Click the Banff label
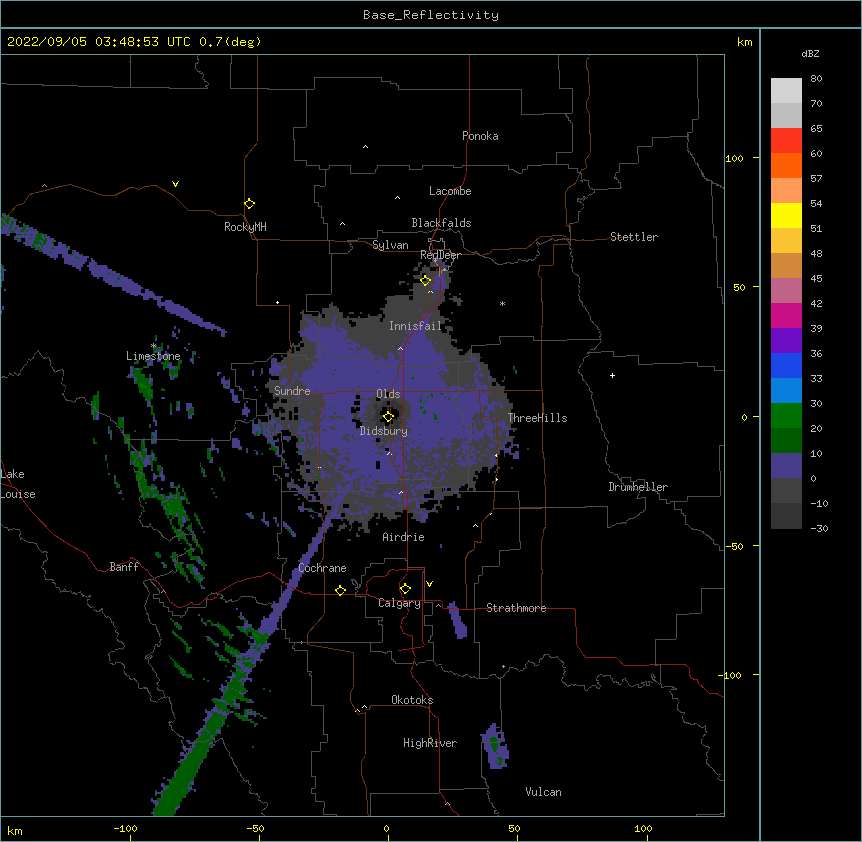 pos(124,567)
